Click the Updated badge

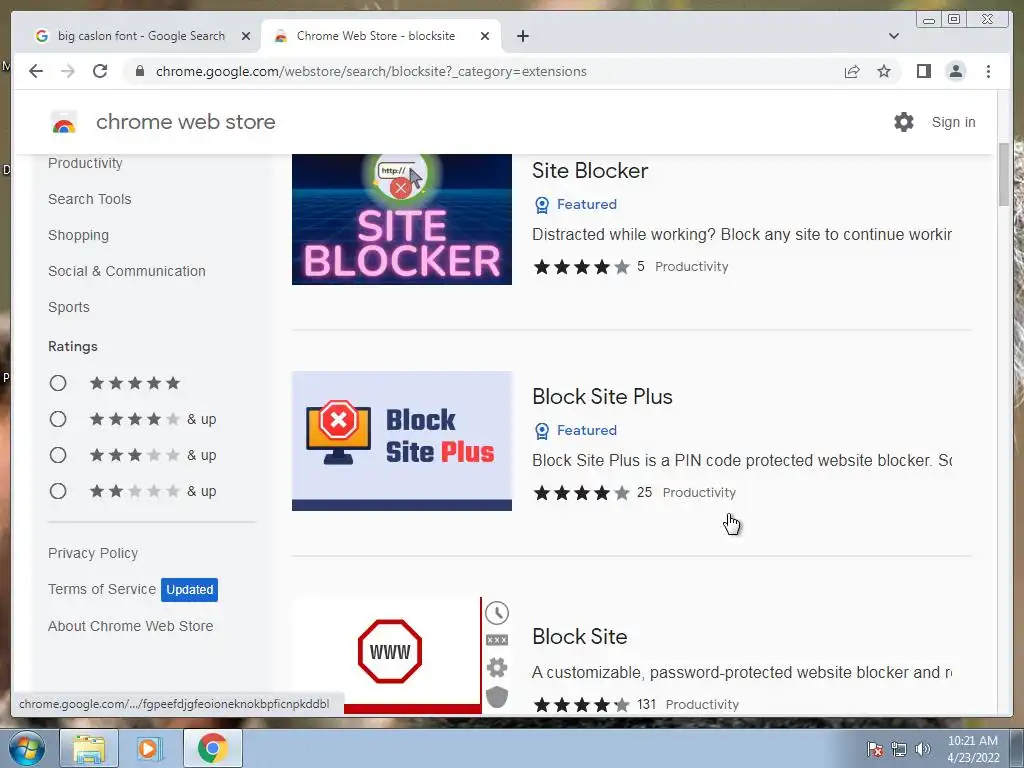tap(189, 590)
